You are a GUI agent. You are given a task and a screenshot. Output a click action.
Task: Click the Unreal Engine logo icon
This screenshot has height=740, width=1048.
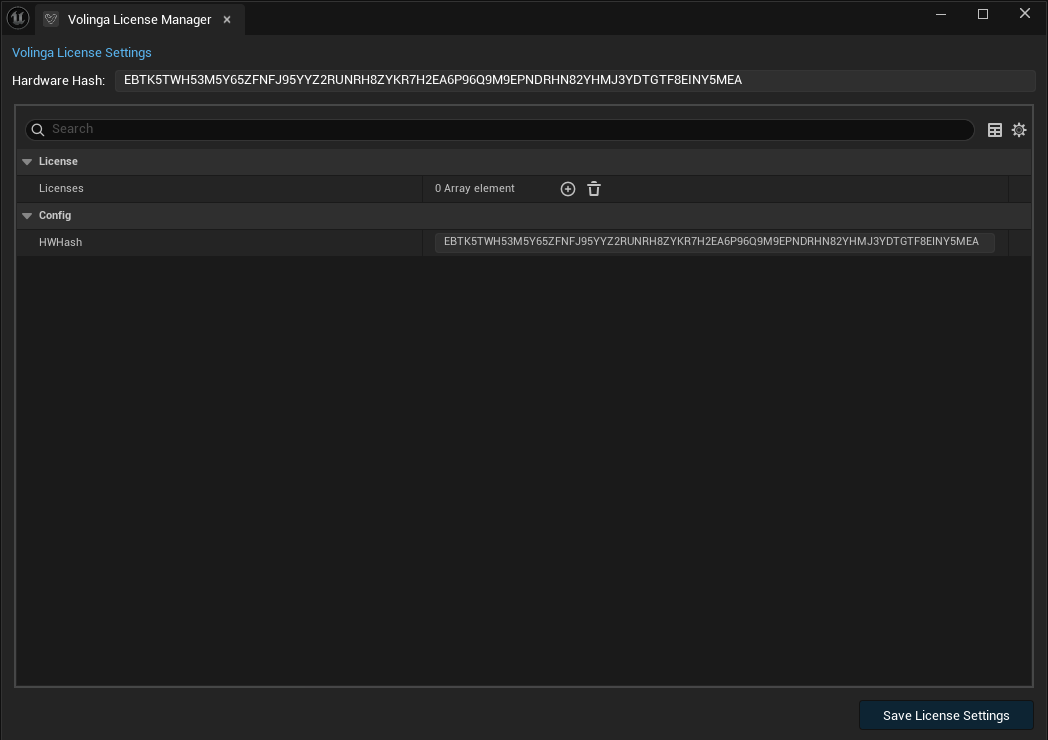pyautogui.click(x=17, y=19)
